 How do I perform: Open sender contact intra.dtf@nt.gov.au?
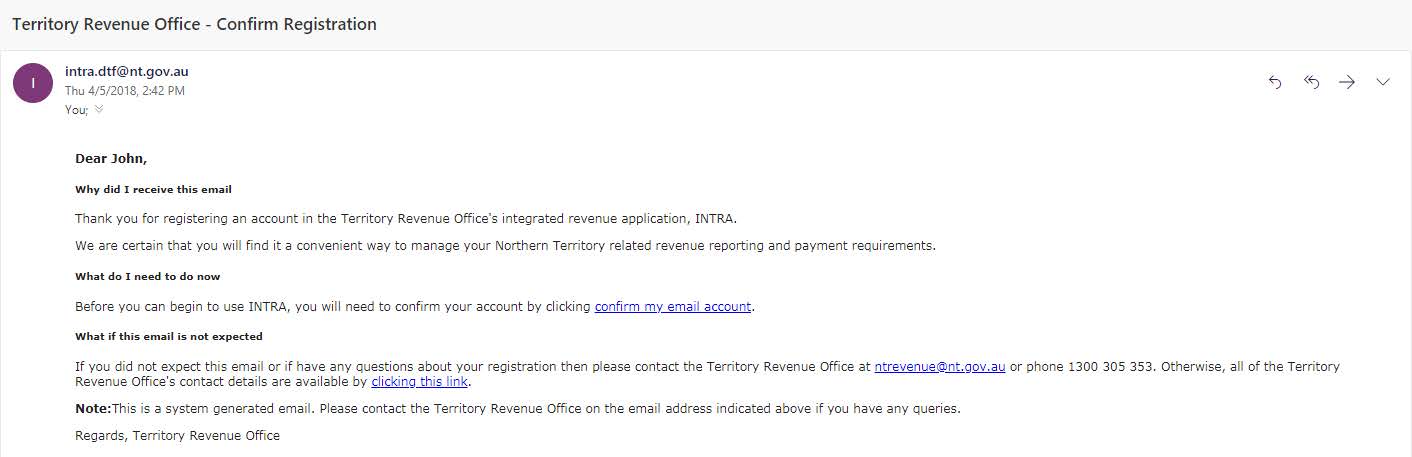[x=127, y=72]
